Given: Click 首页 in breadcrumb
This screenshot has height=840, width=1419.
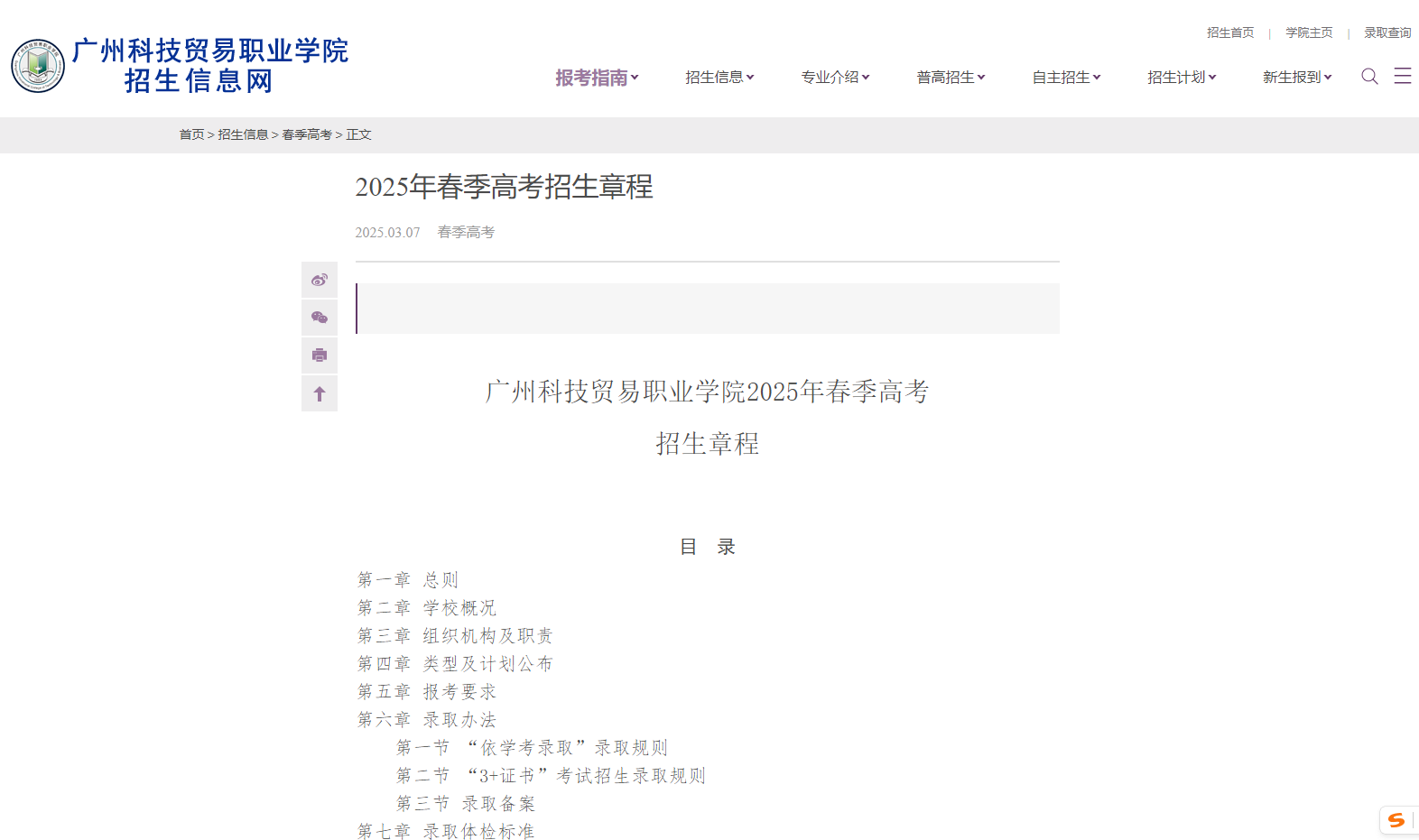Looking at the screenshot, I should 191,134.
